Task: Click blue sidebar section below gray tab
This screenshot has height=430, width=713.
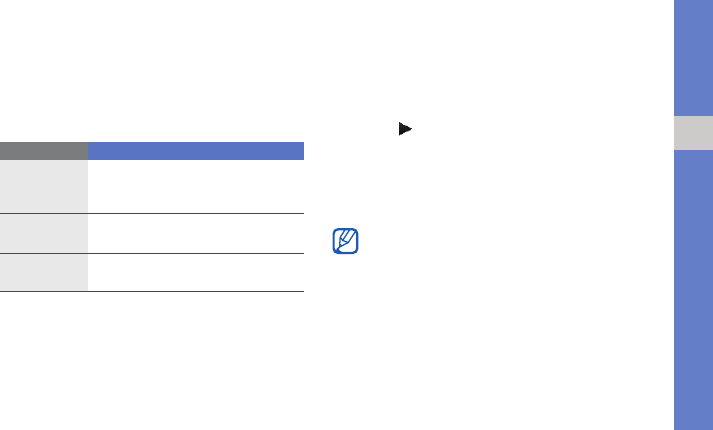Action: [x=693, y=290]
